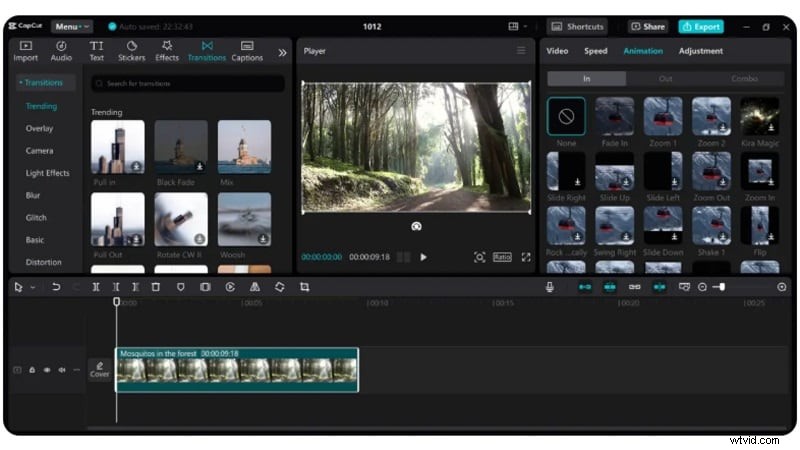Open the Player panel options menu
Viewport: 800px width, 450px height.
tap(521, 51)
